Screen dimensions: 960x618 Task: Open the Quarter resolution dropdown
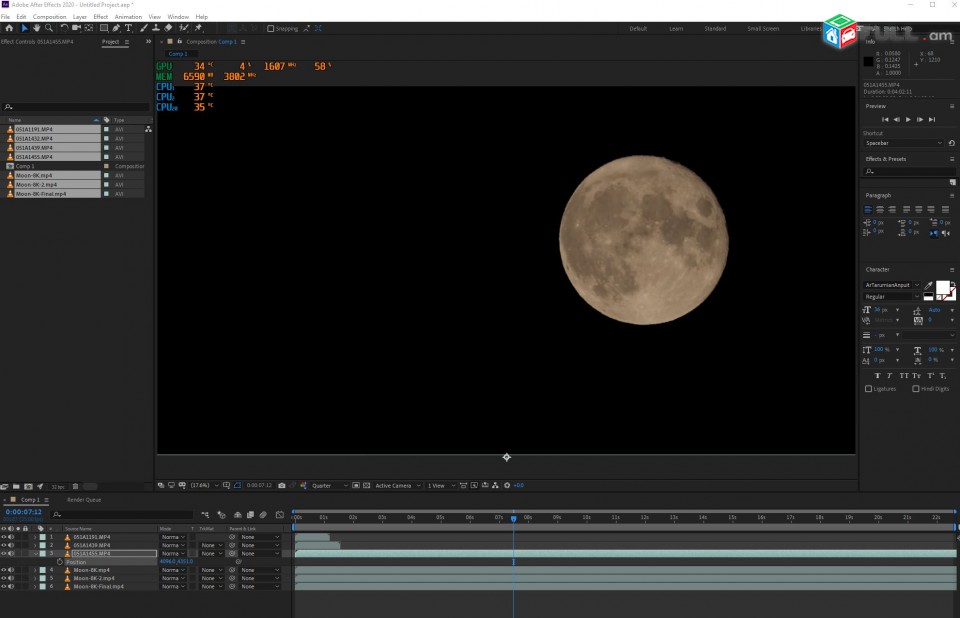tap(329, 485)
